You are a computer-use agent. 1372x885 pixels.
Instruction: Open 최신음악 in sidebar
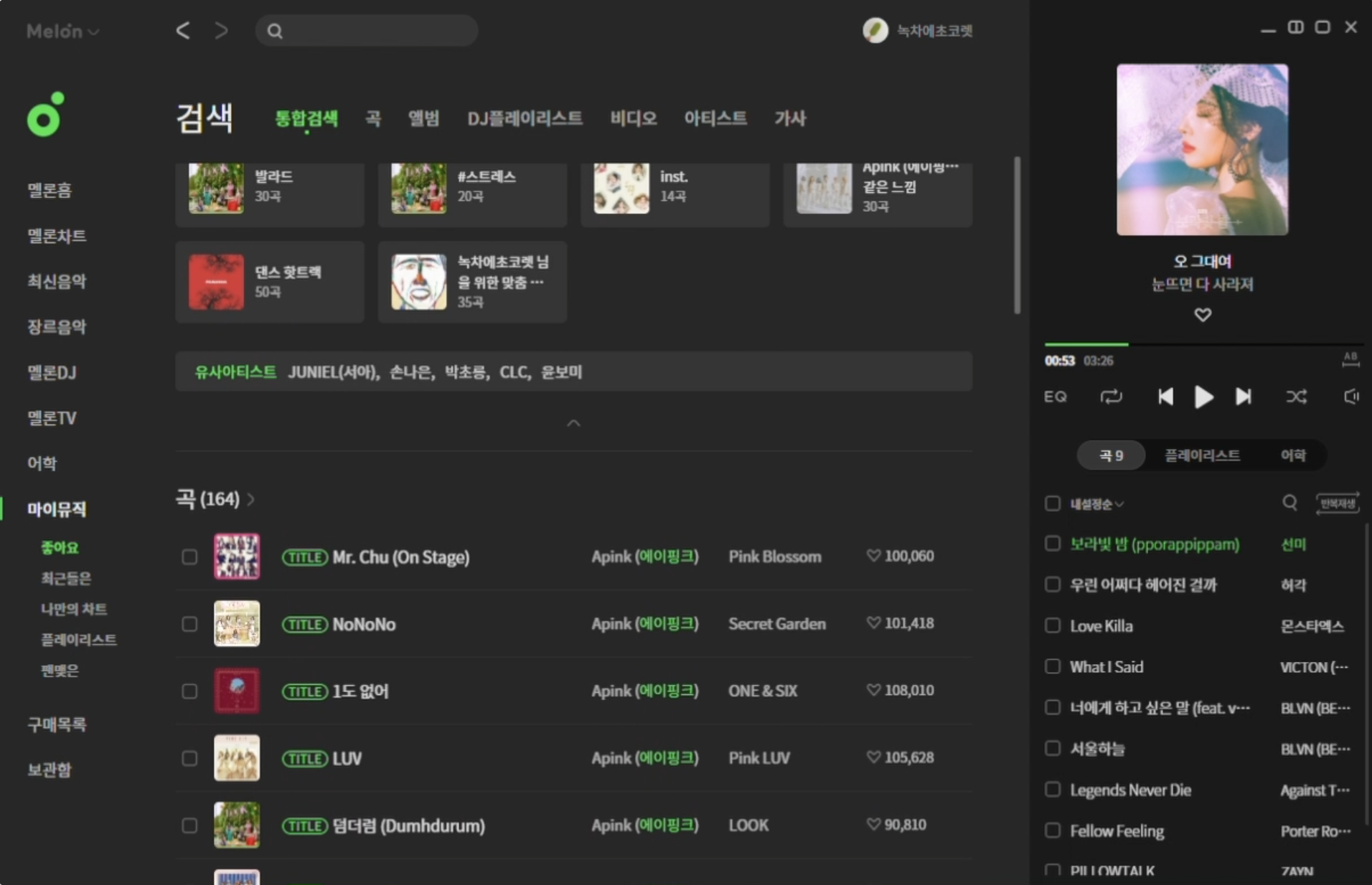tap(57, 281)
